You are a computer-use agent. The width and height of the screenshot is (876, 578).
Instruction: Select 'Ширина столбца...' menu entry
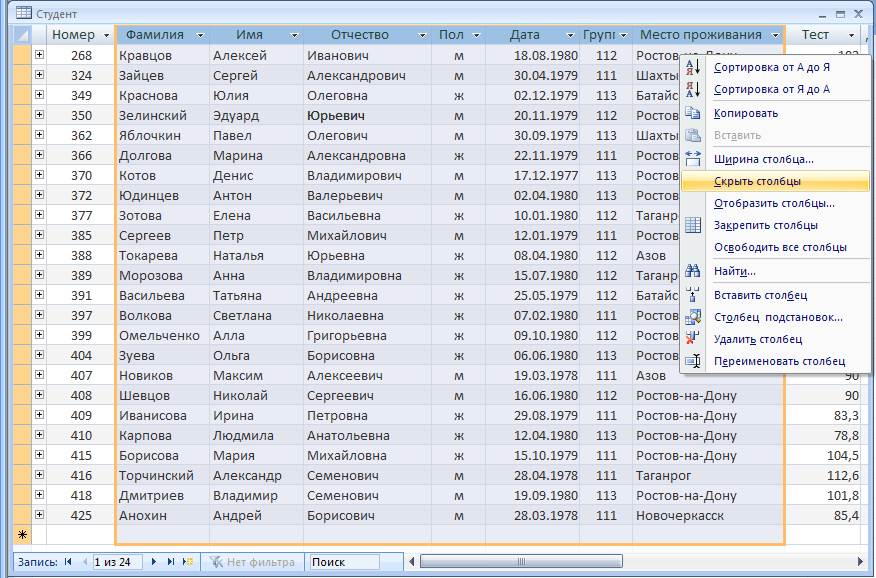[x=763, y=159]
